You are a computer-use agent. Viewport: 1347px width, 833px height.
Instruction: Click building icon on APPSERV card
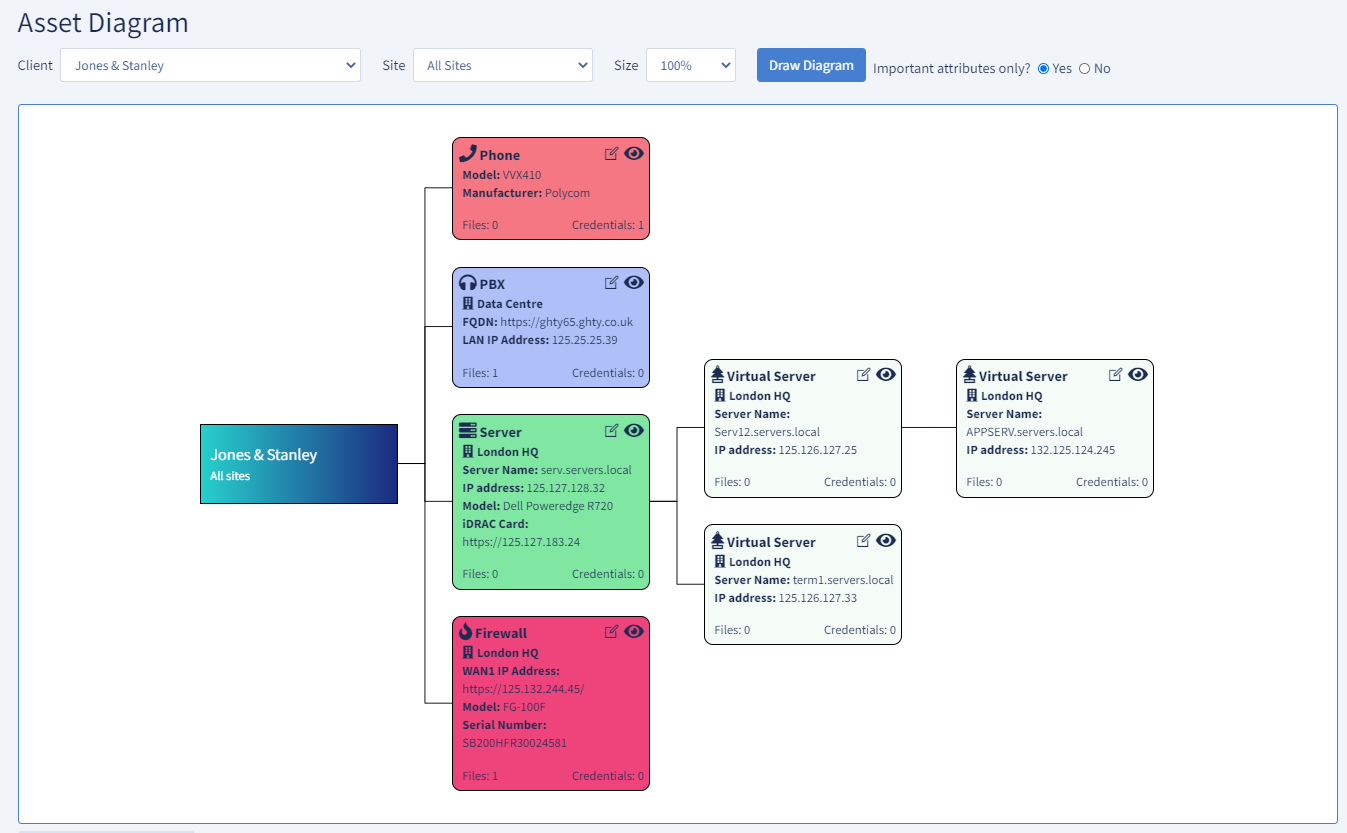click(x=971, y=395)
